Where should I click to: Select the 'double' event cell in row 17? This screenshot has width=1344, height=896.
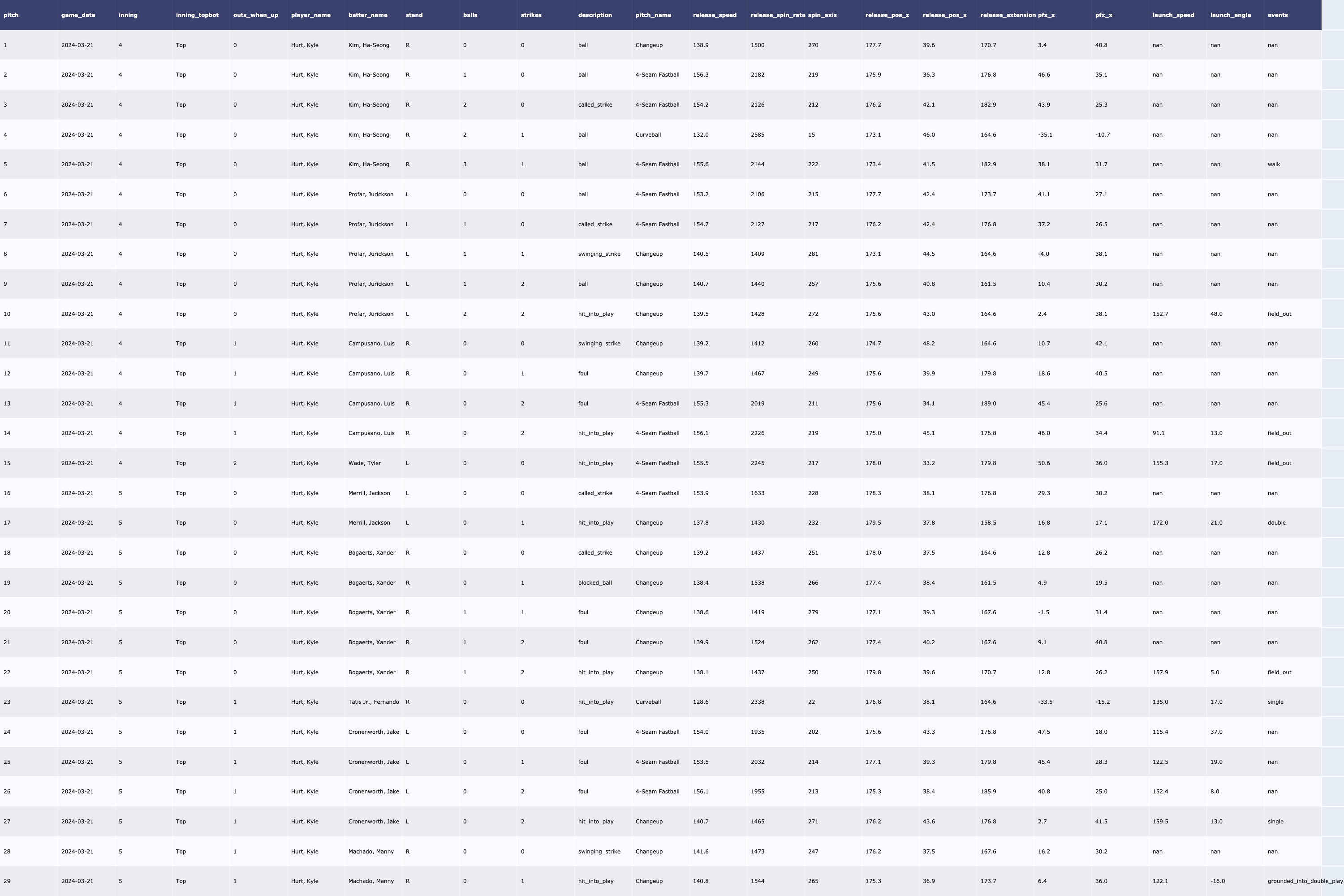pyautogui.click(x=1276, y=523)
